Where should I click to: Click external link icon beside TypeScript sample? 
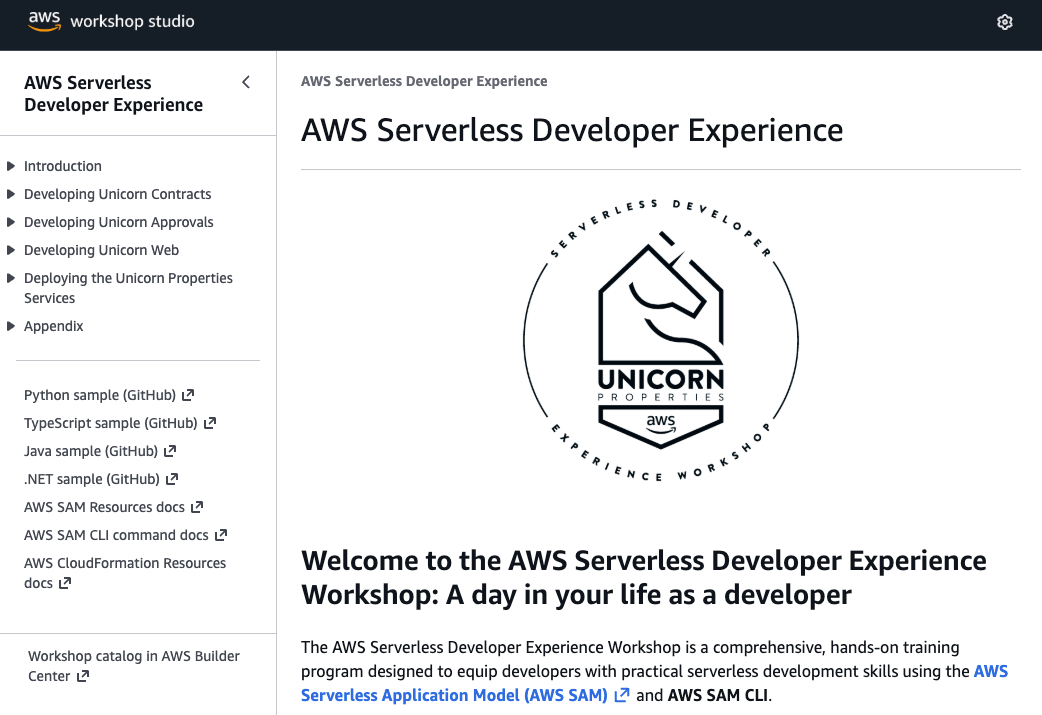pos(210,423)
